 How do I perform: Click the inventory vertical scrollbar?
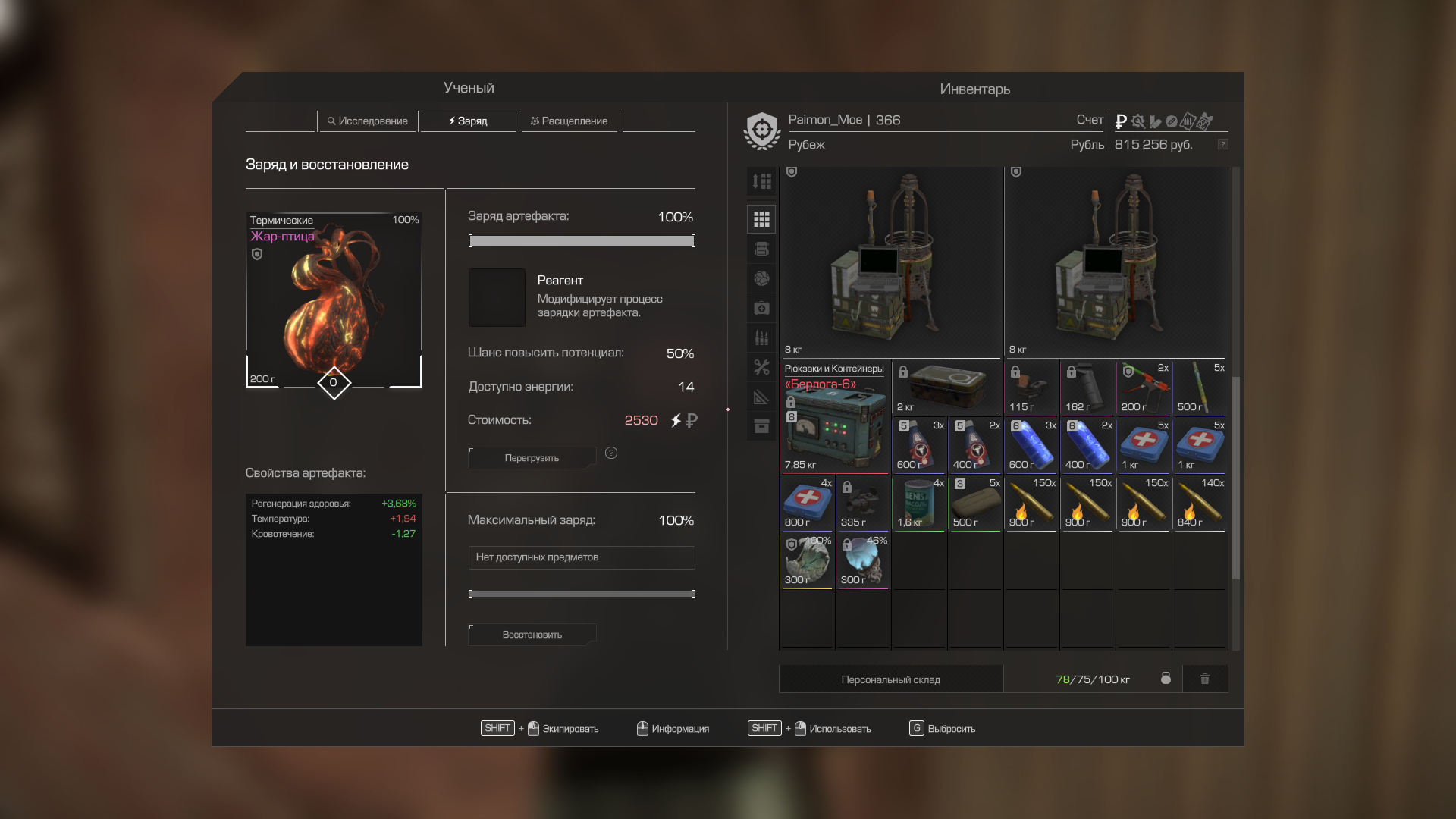pos(1236,478)
